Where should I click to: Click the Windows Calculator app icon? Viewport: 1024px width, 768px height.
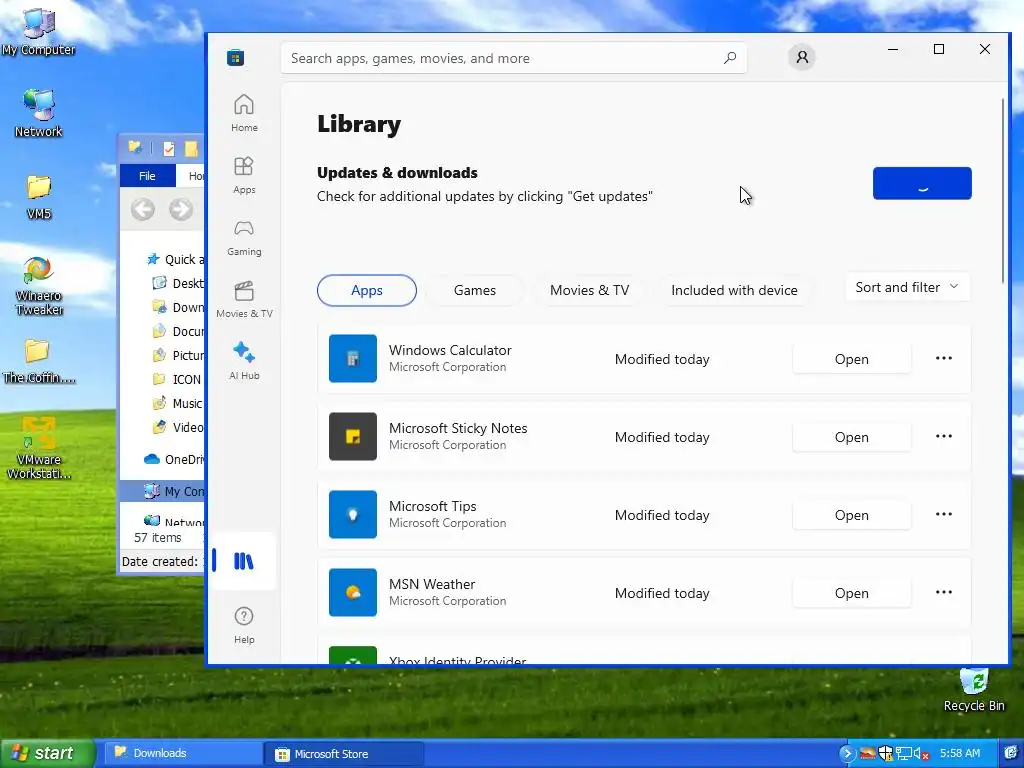point(353,359)
